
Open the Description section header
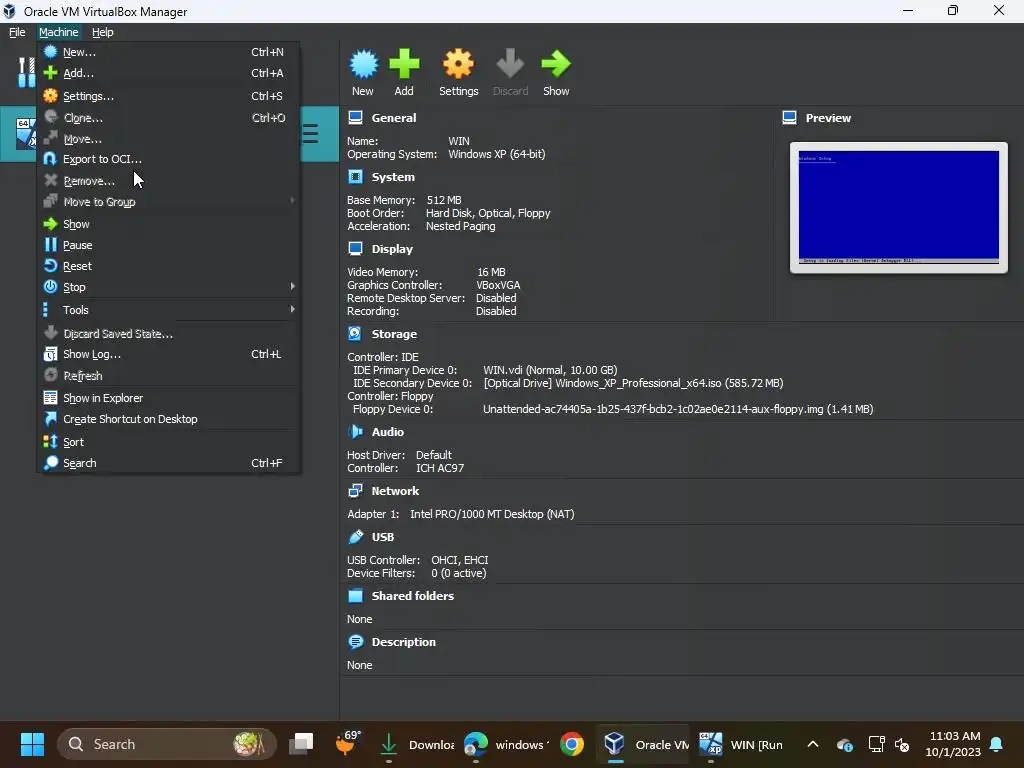pos(404,642)
